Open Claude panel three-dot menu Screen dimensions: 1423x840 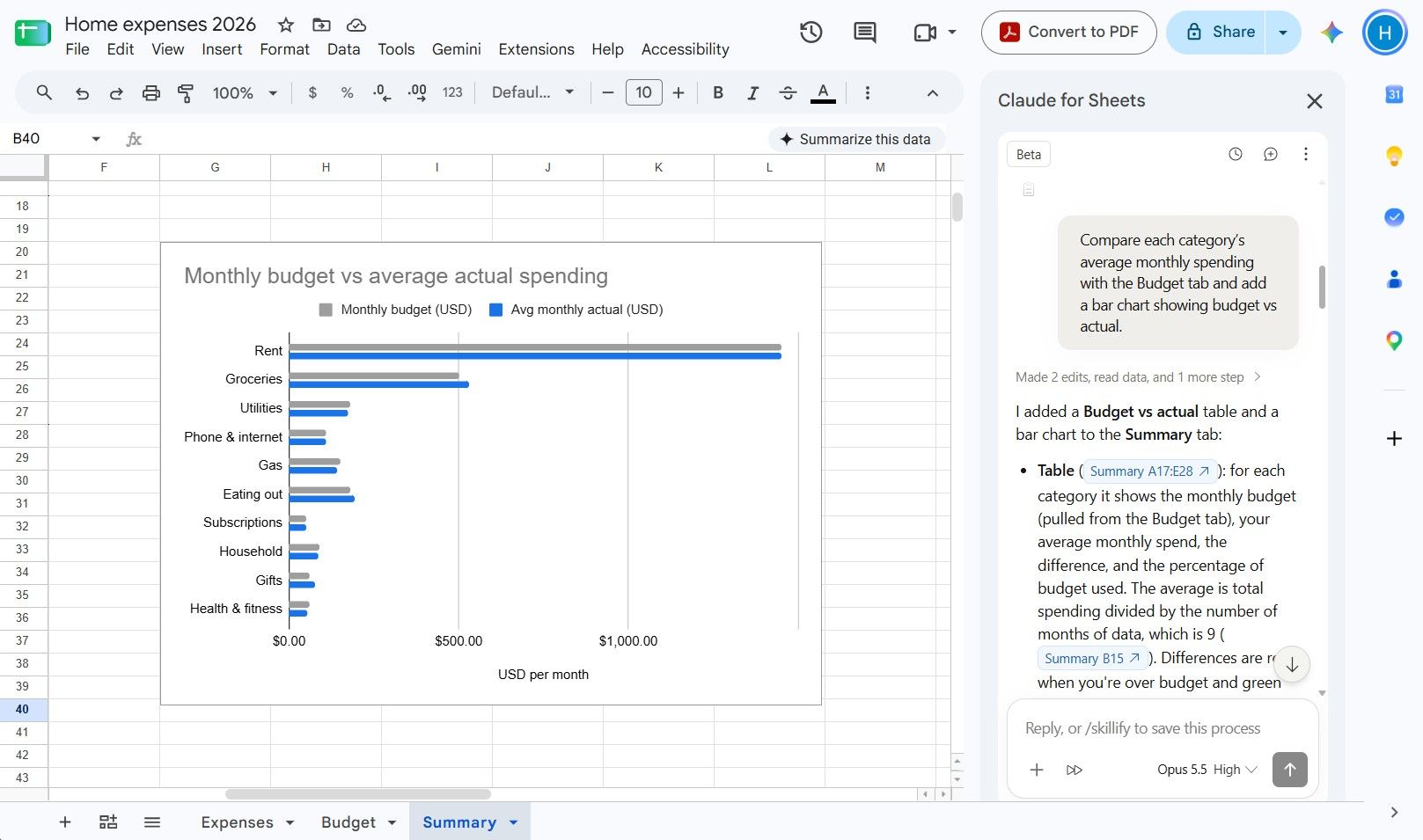point(1306,154)
